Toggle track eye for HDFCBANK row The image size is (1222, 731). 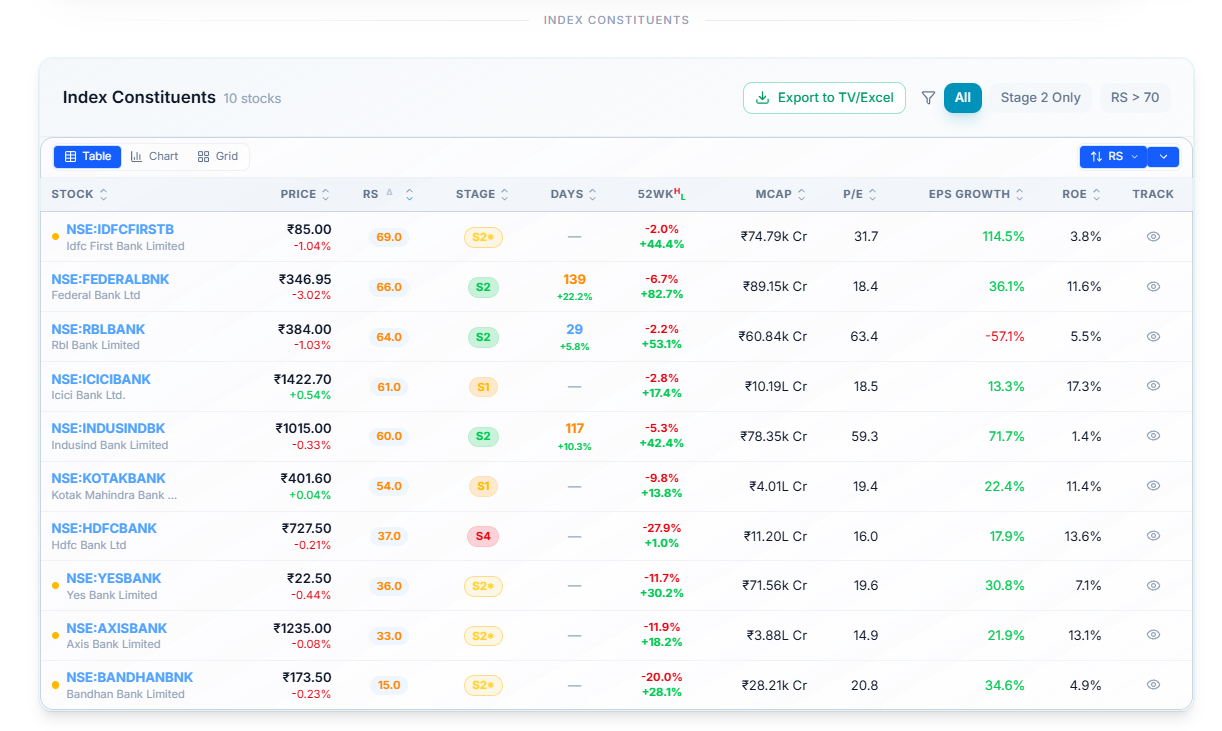pyautogui.click(x=1153, y=536)
